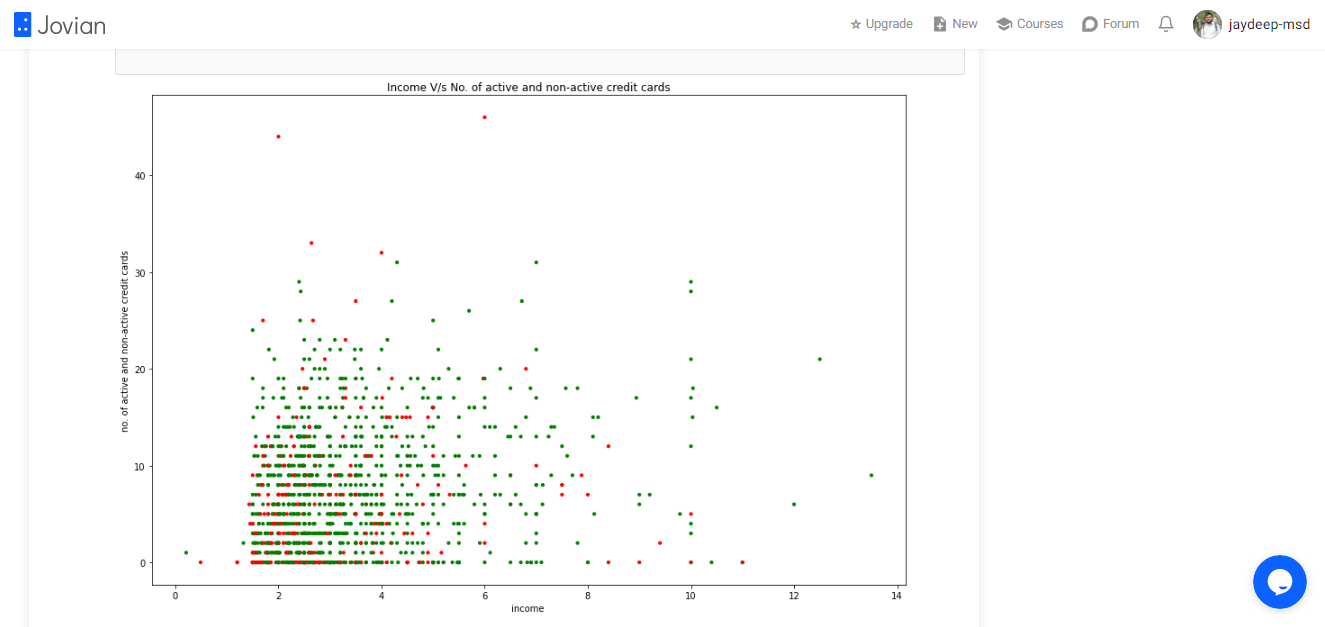Open the jaydeep-msd account menu
Screen dimensions: 1325x627
coord(1269,24)
